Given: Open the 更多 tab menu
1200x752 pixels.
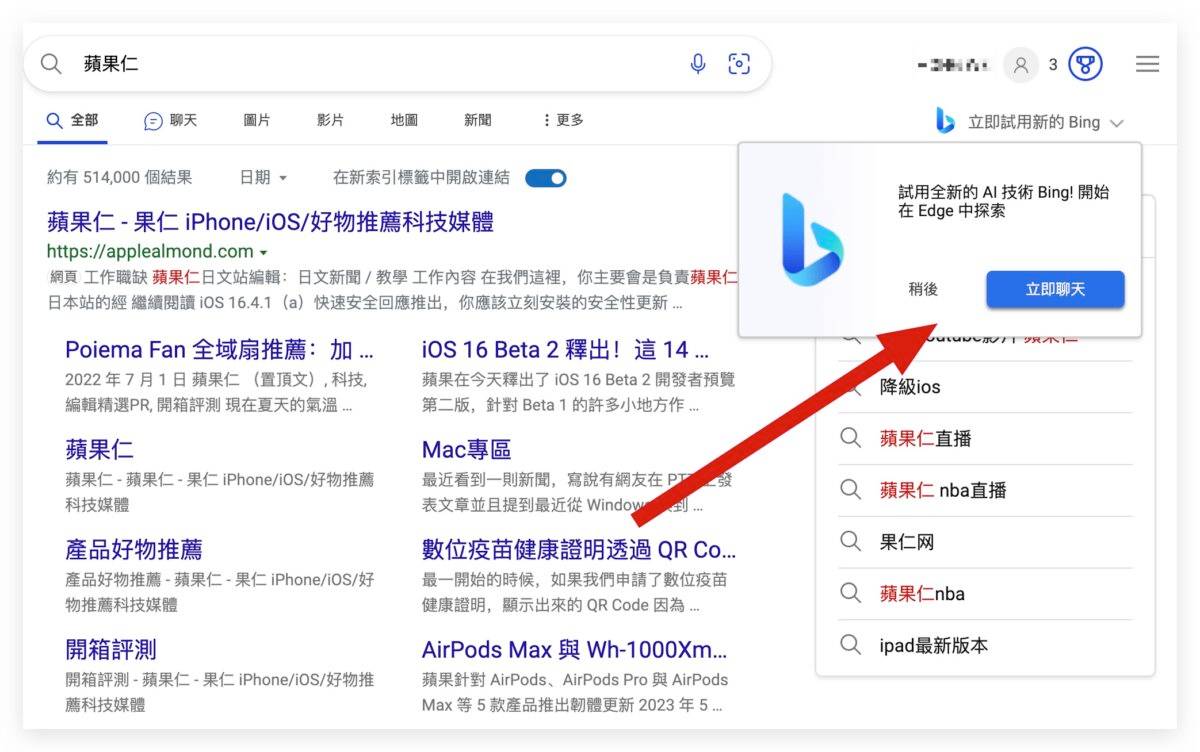Looking at the screenshot, I should click(563, 120).
